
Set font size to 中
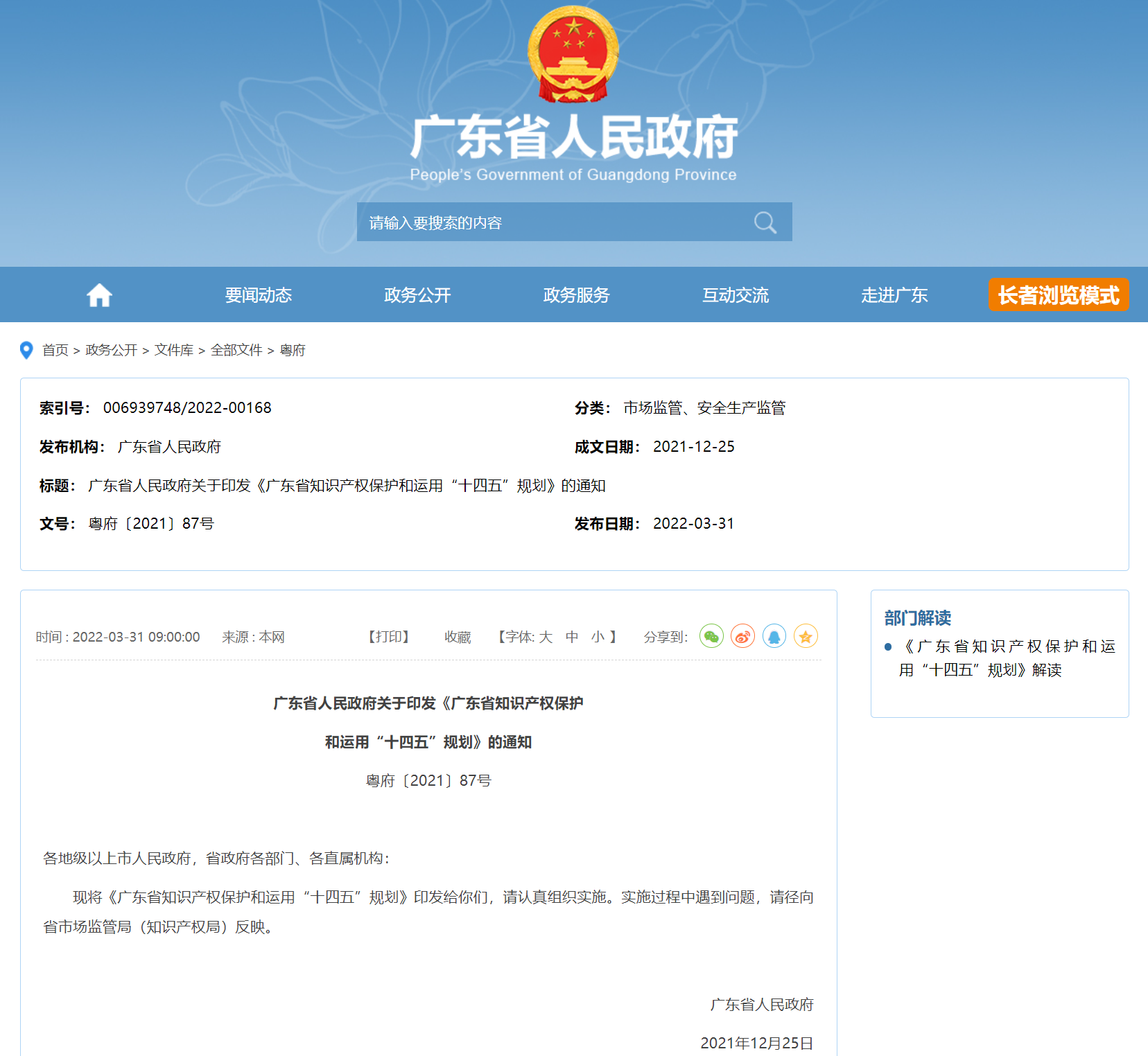[572, 637]
